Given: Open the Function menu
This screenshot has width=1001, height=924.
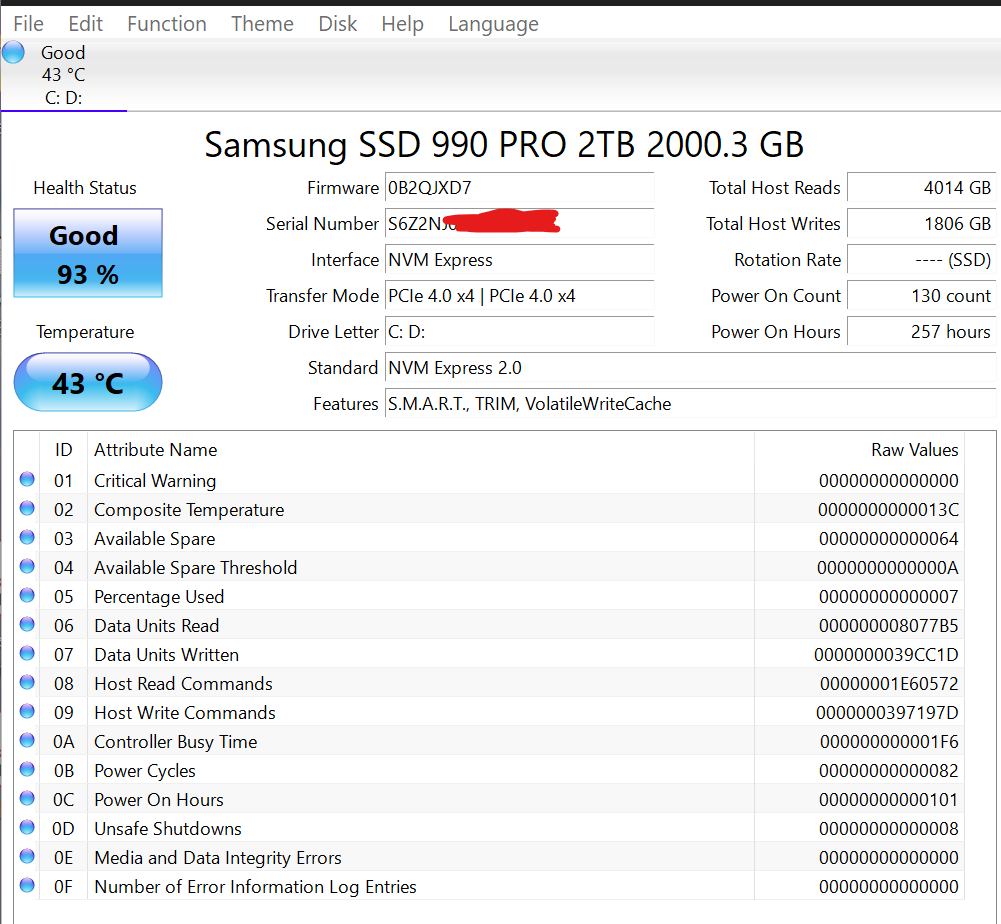Looking at the screenshot, I should pos(166,23).
